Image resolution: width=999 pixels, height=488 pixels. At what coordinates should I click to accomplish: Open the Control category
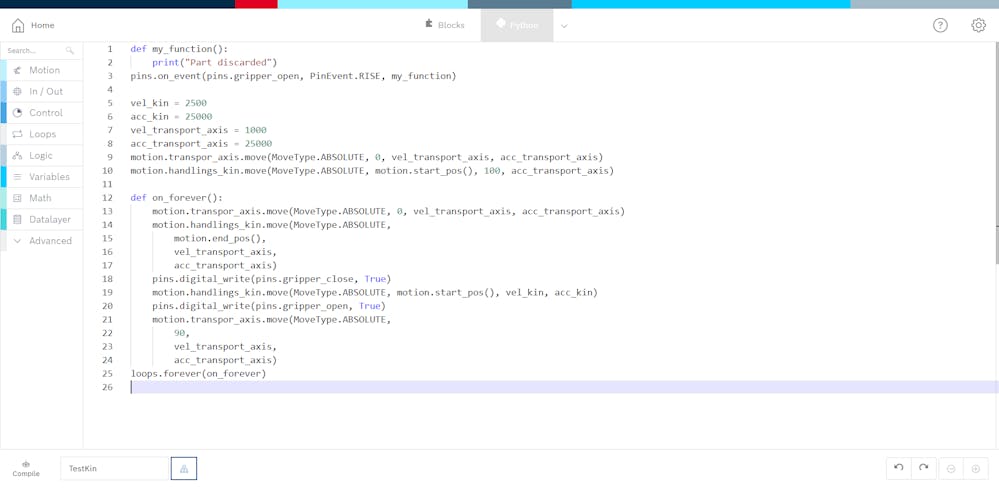(x=41, y=113)
